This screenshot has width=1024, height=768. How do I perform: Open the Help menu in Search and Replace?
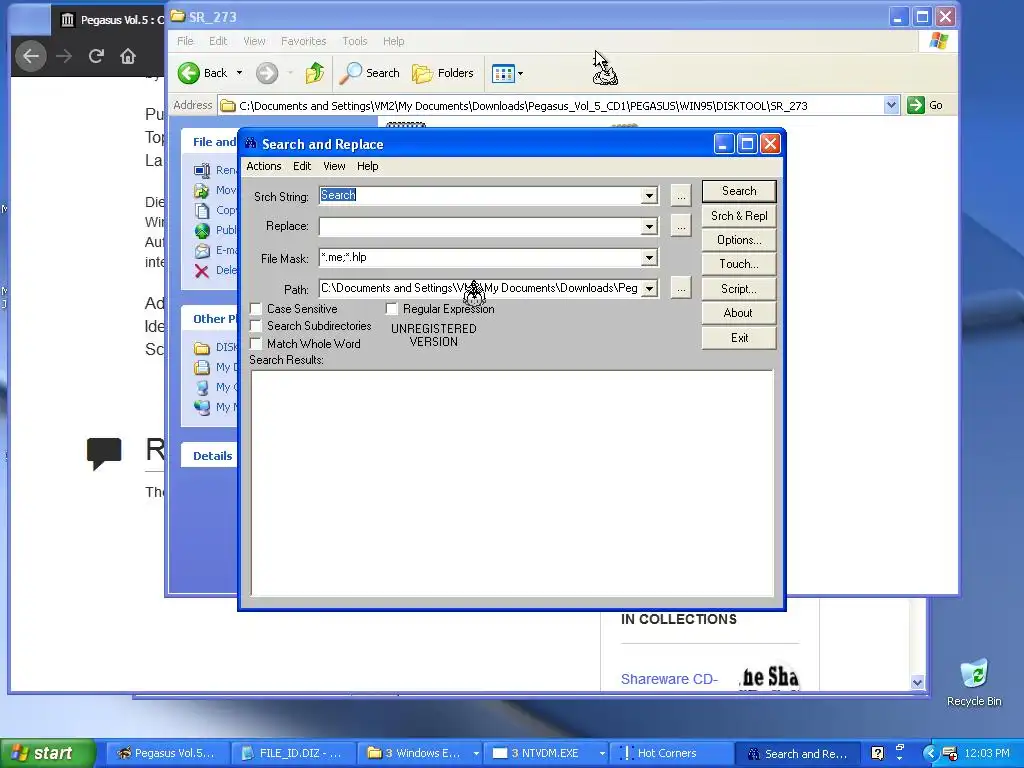tap(368, 166)
